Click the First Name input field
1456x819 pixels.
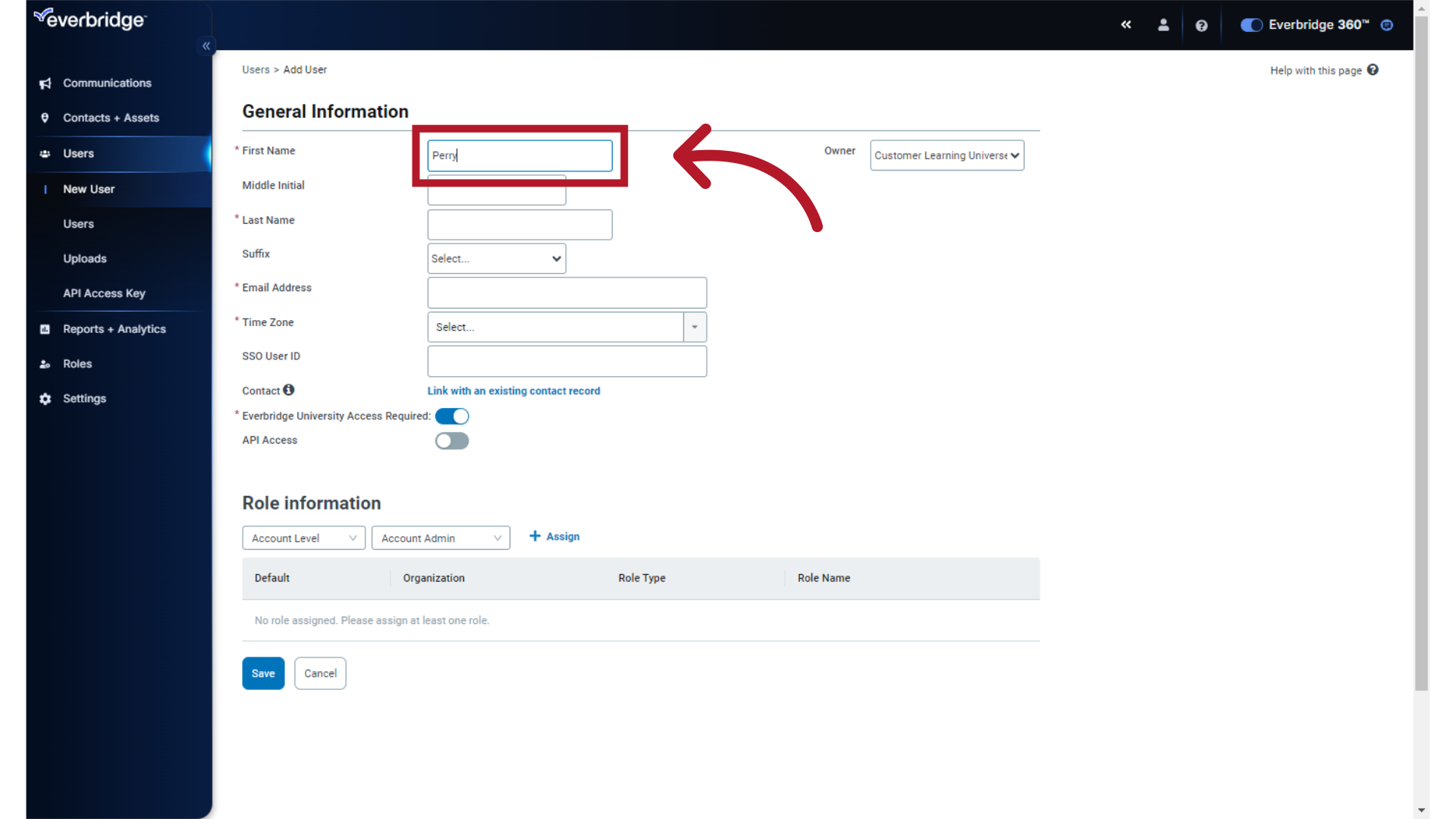click(x=519, y=155)
